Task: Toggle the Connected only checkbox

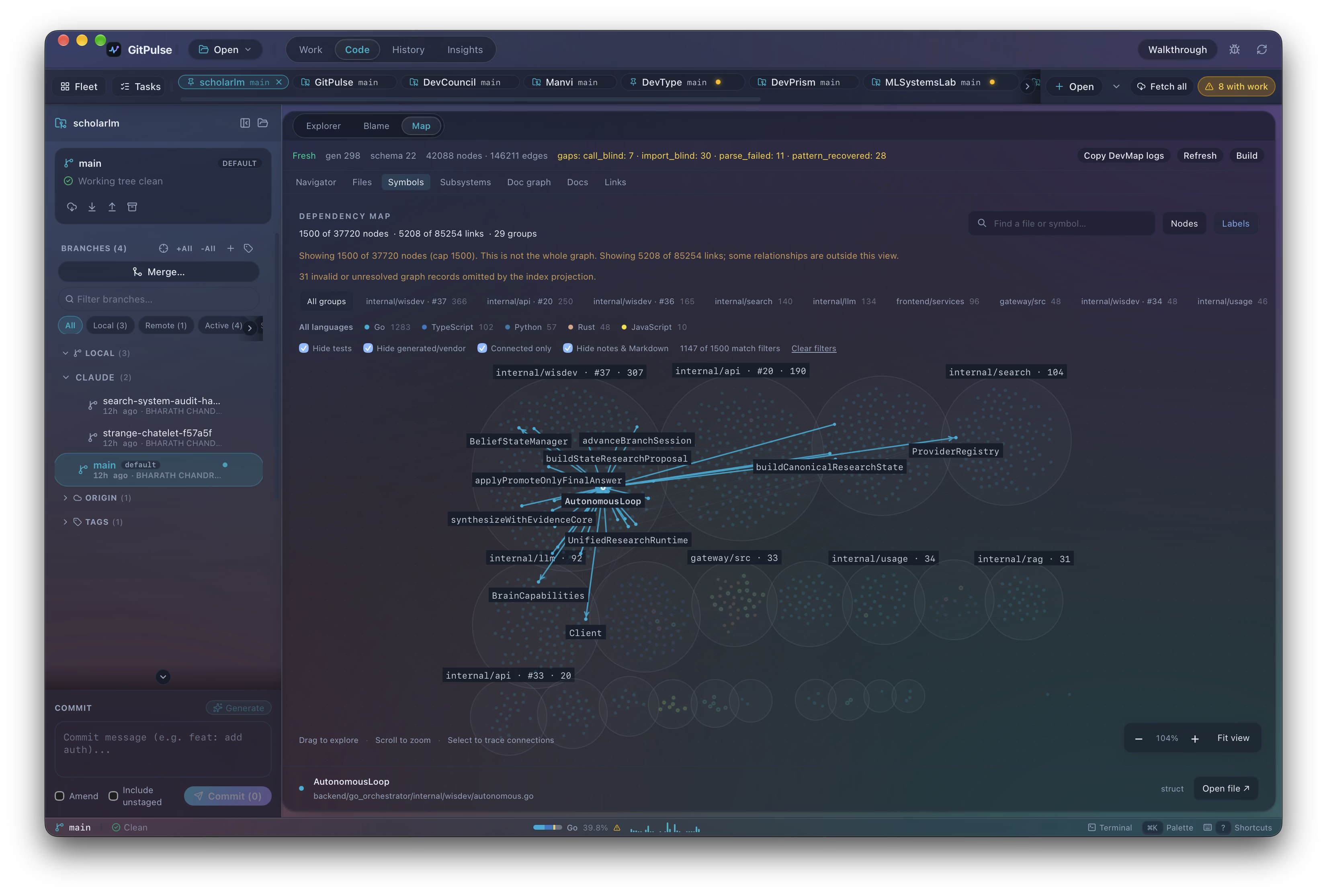Action: click(483, 348)
